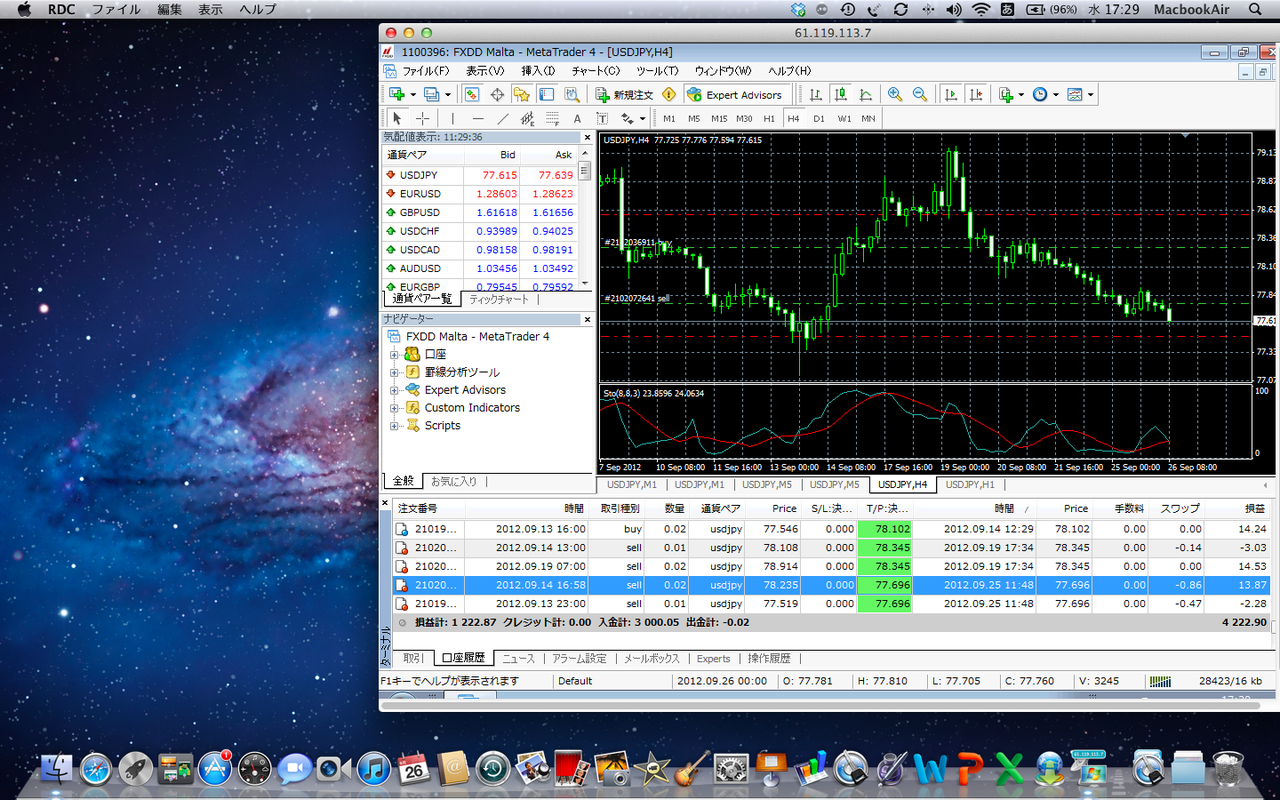Expand the 口座 tree node
The height and width of the screenshot is (800, 1280).
coord(394,355)
